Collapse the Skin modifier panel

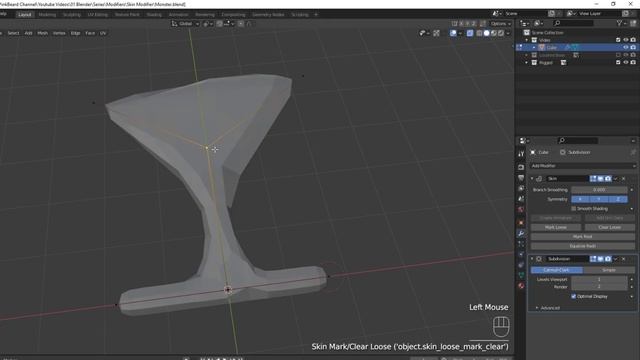(x=532, y=178)
